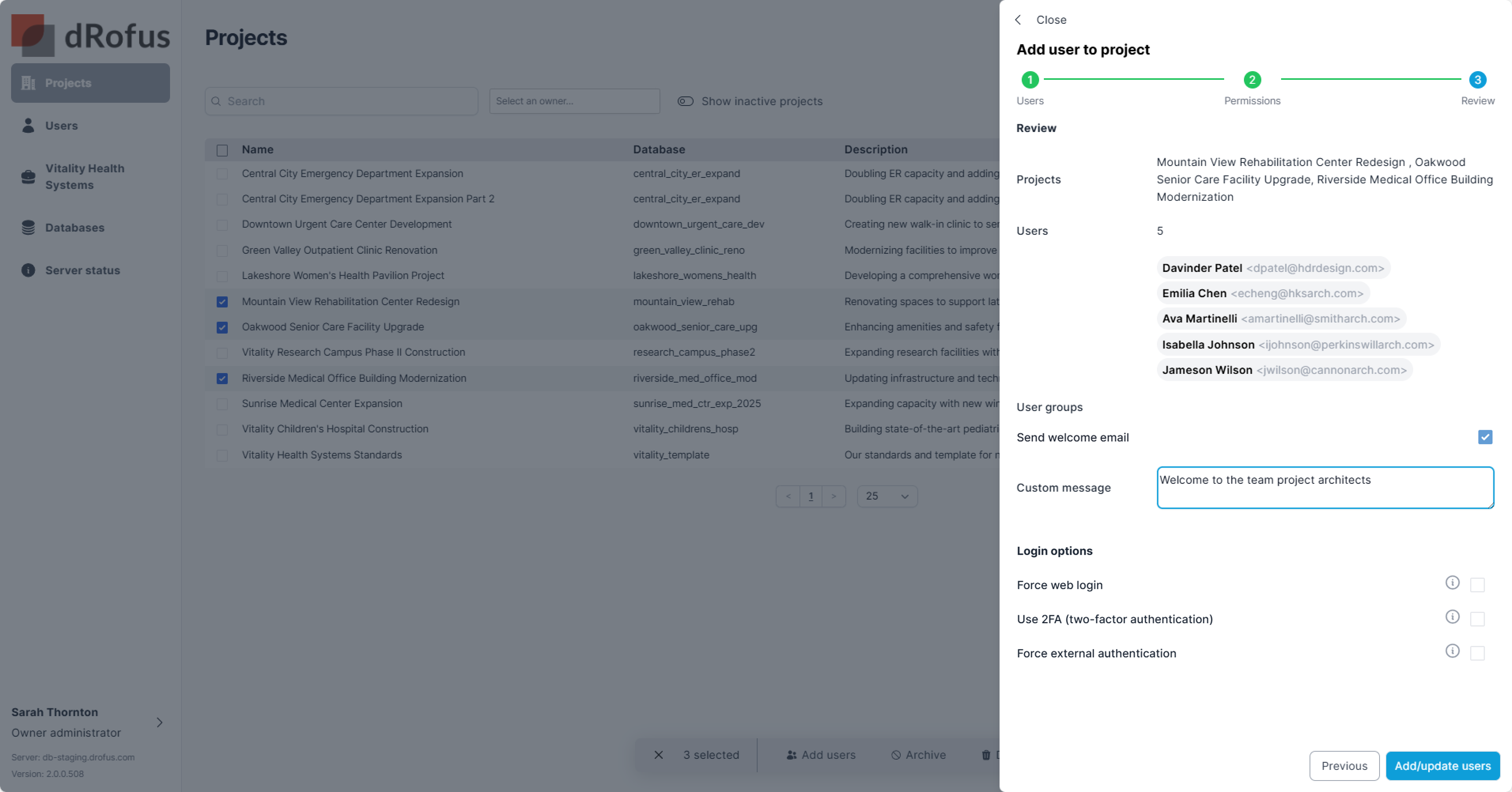Click the Search projects field
Screen dimensions: 1512x792
pos(342,101)
